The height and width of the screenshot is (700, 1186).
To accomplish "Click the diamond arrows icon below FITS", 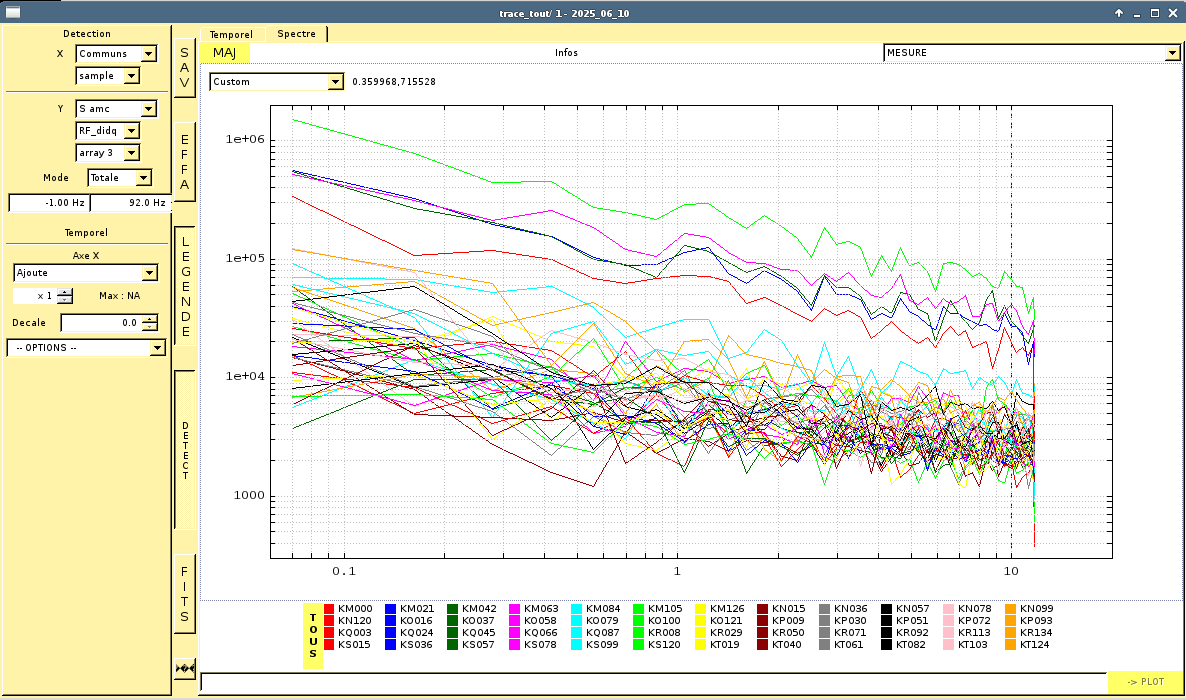I will tap(184, 668).
